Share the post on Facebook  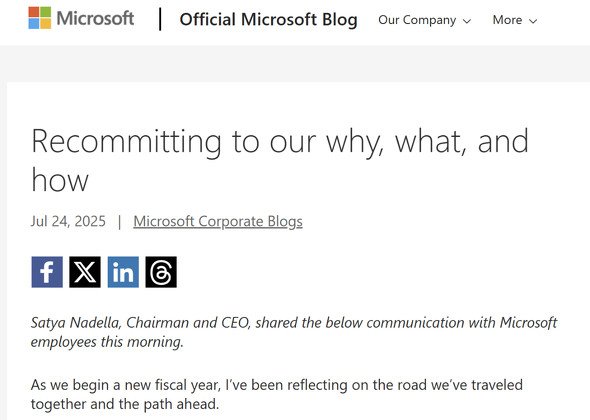pyautogui.click(x=47, y=272)
